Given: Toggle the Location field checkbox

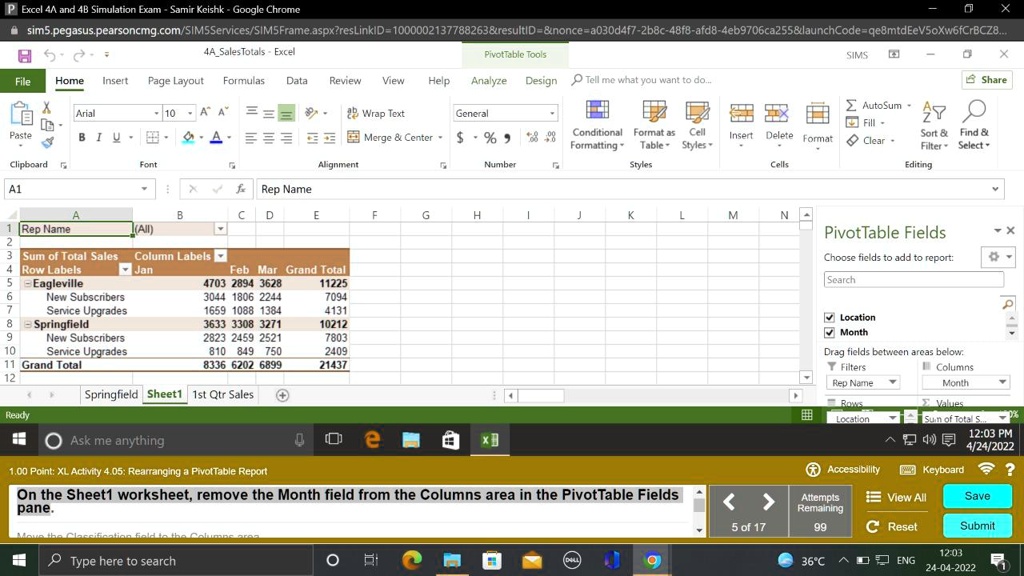Looking at the screenshot, I should point(829,317).
